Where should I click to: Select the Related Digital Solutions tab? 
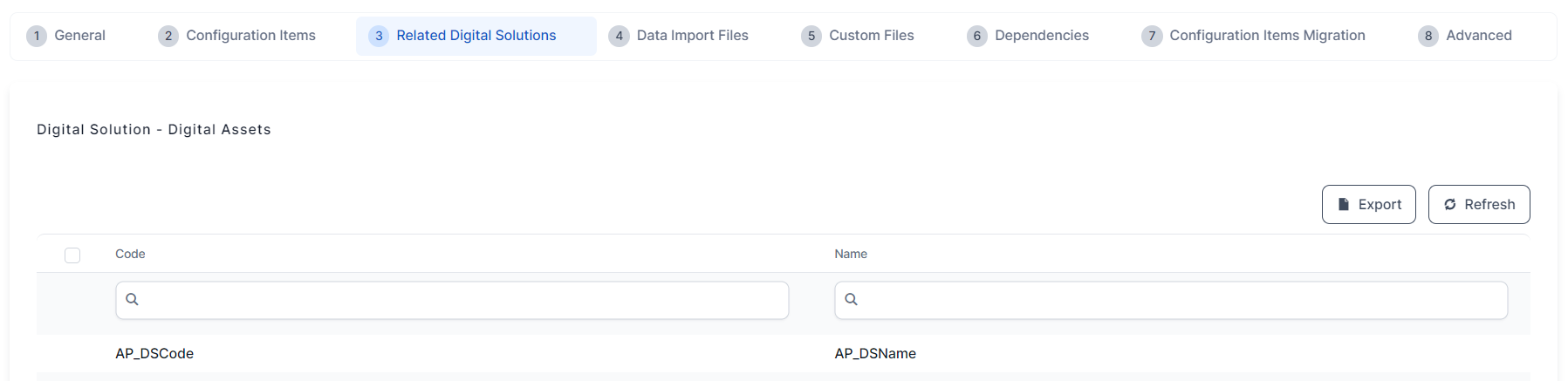point(476,36)
